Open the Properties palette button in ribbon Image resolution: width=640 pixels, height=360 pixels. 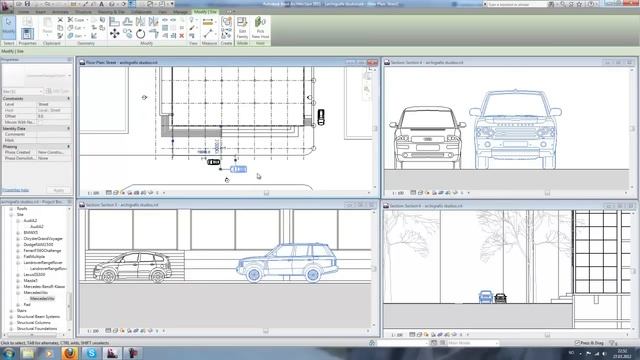[27, 33]
